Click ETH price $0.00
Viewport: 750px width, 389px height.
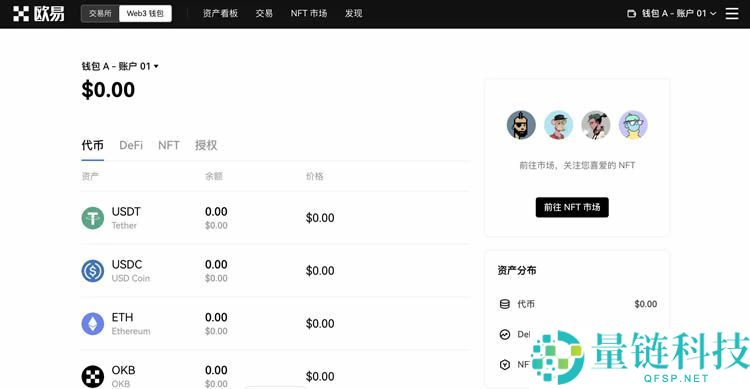tap(320, 323)
